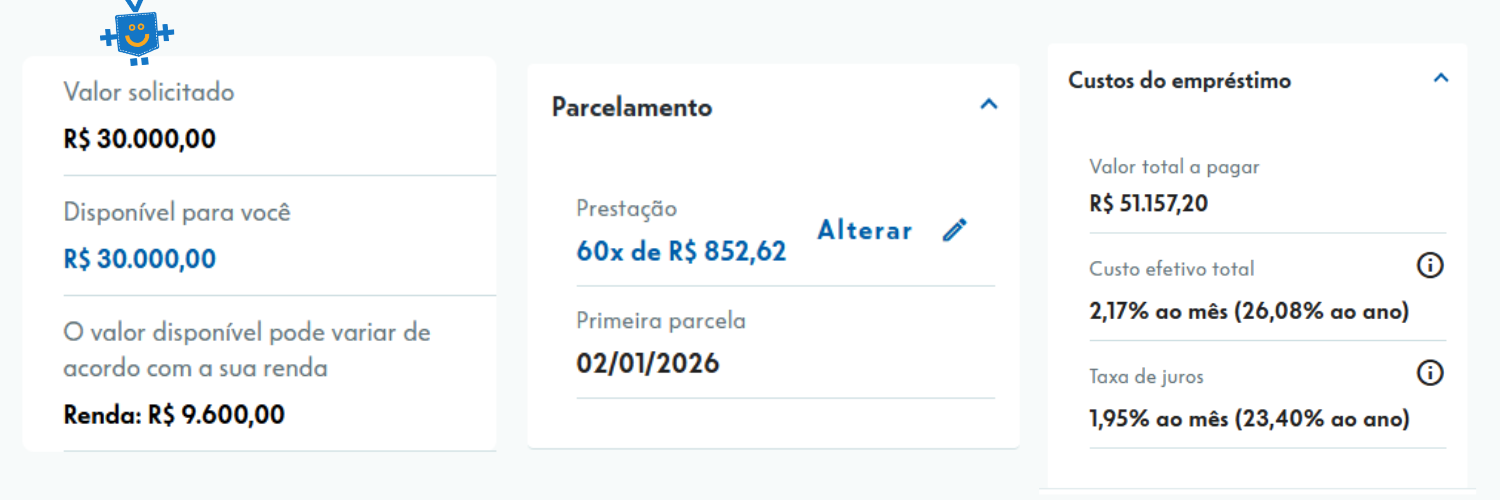1500x500 pixels.
Task: Open info icon for Taxa de juros
Action: click(1431, 374)
